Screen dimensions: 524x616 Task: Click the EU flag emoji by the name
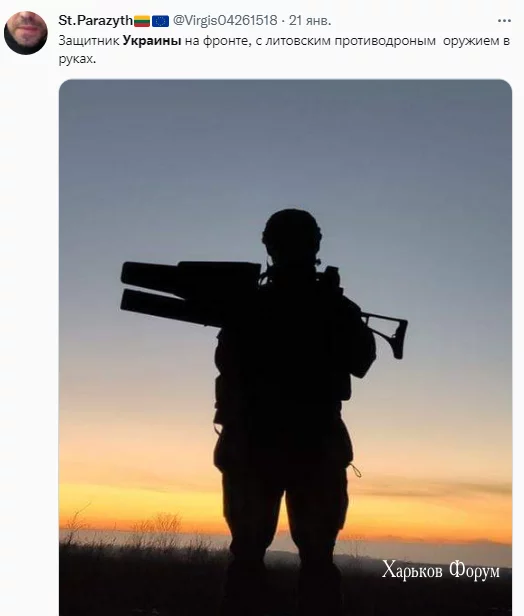click(160, 21)
